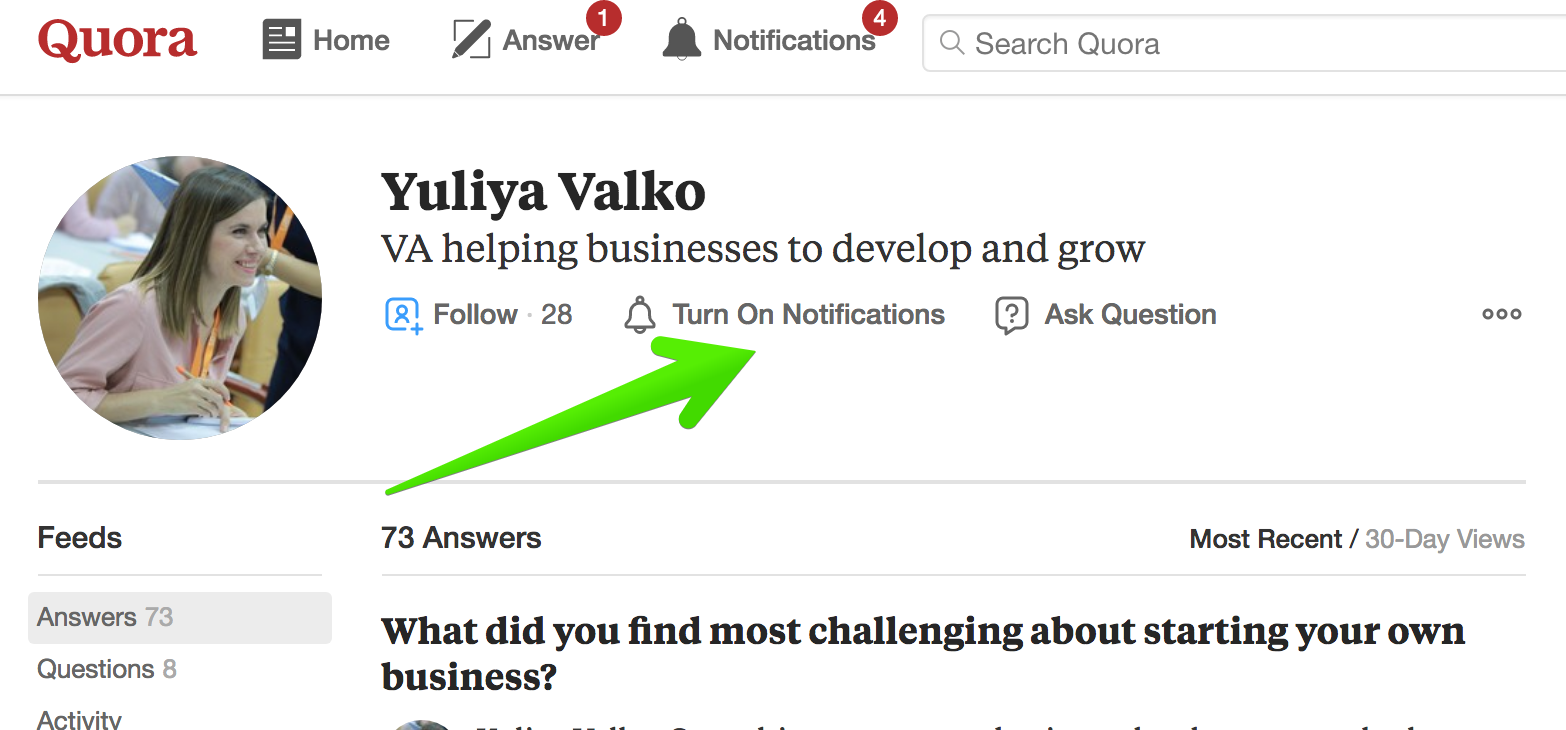This screenshot has width=1566, height=730.
Task: Click the Quora logo
Action: [117, 40]
